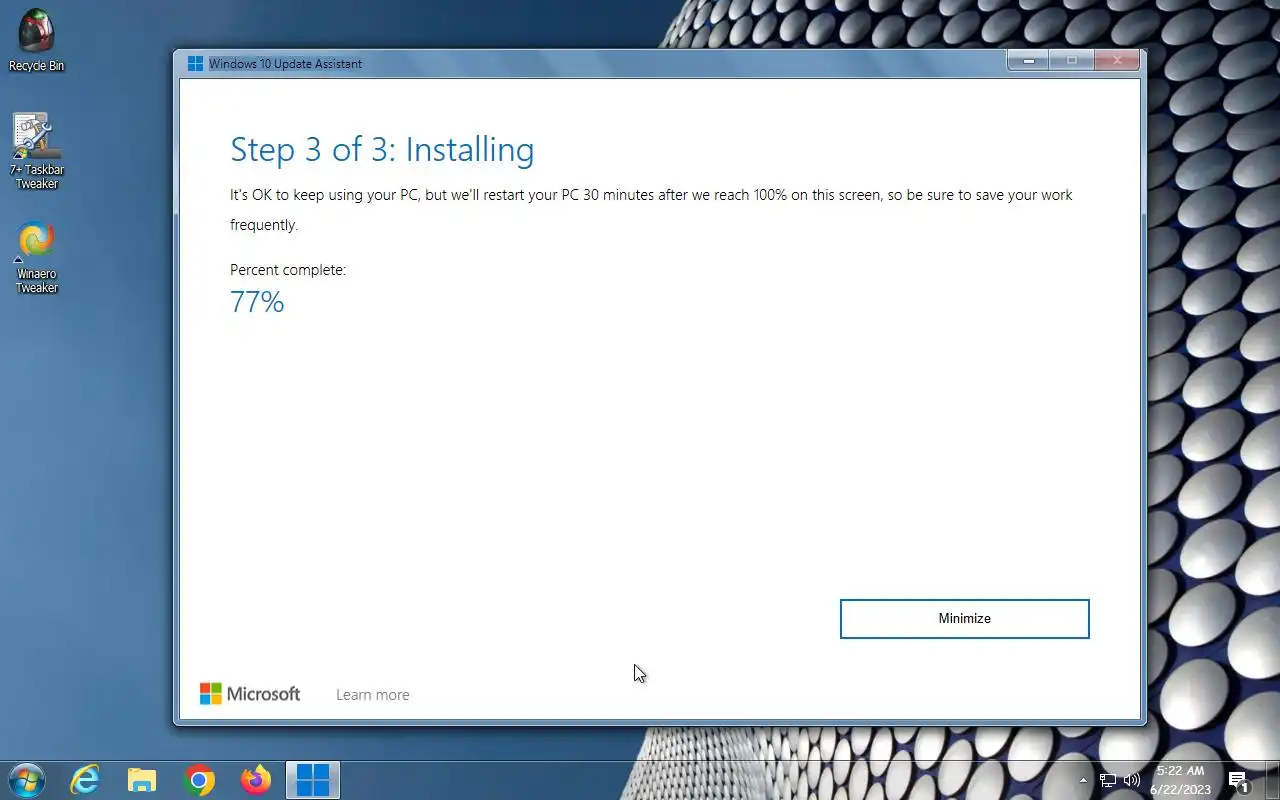Click the Minimize button in assistant

[x=964, y=619]
